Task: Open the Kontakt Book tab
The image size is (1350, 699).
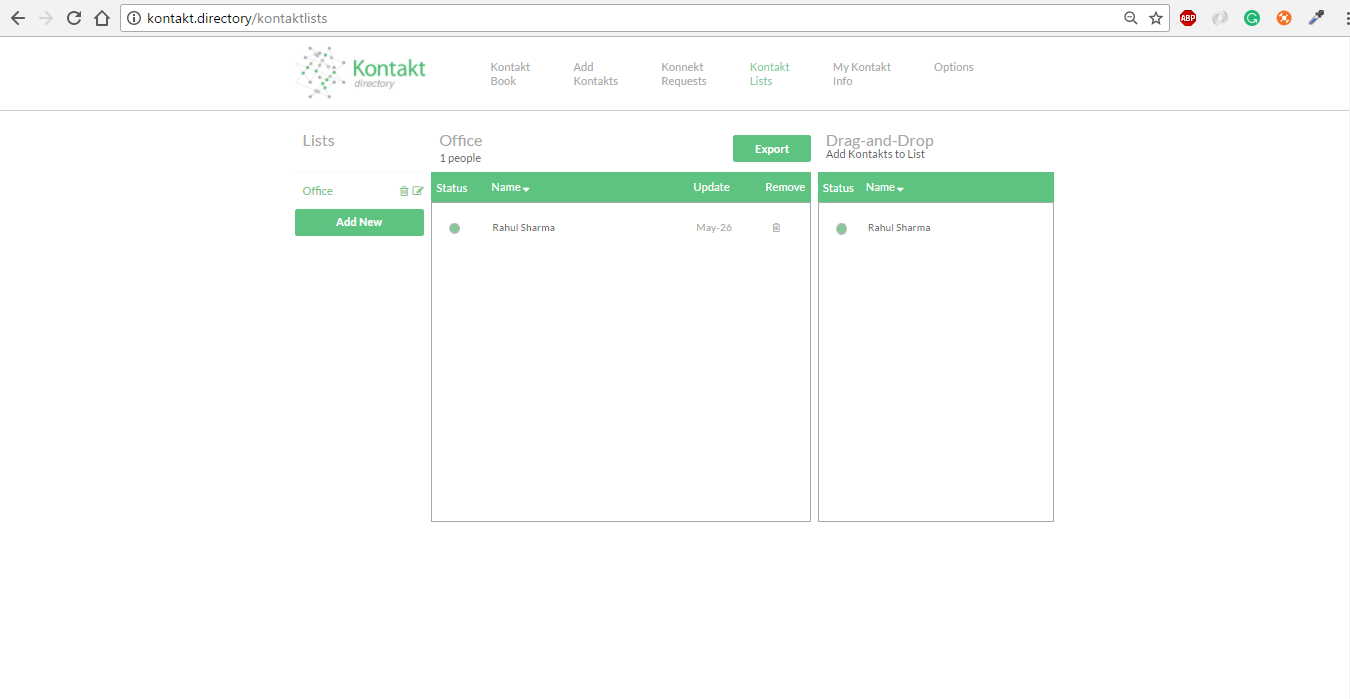Action: [x=510, y=74]
